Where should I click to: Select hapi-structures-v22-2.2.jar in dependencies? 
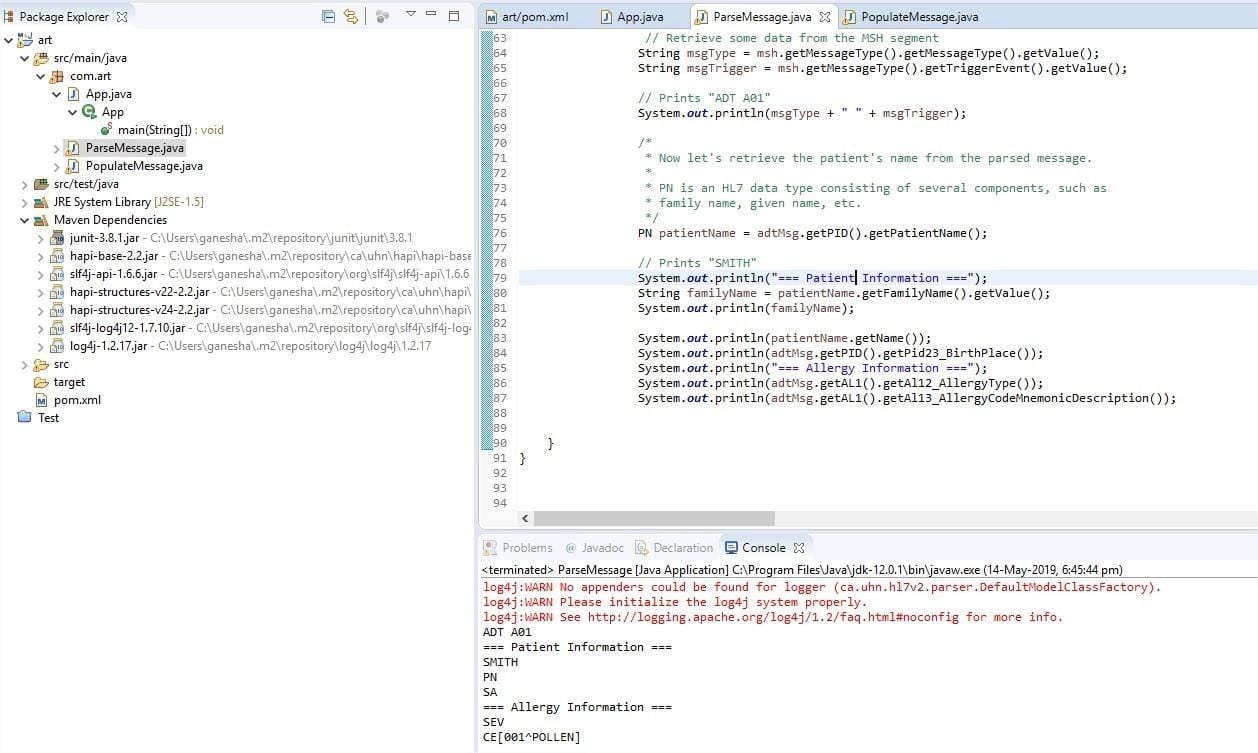coord(139,292)
